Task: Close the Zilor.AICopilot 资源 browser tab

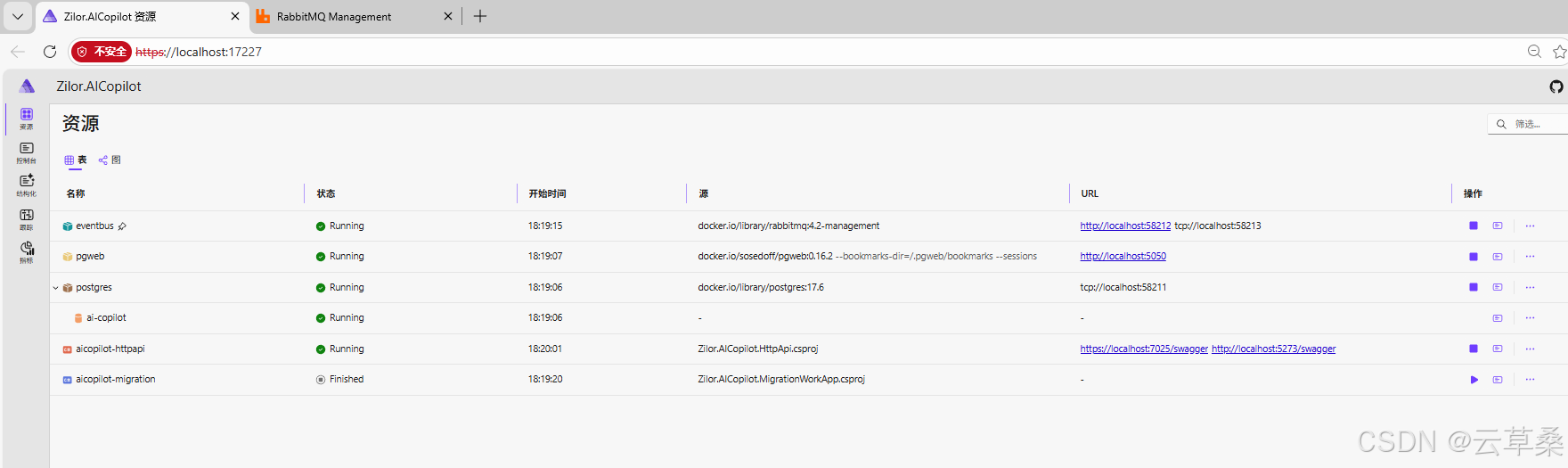Action: [x=235, y=16]
